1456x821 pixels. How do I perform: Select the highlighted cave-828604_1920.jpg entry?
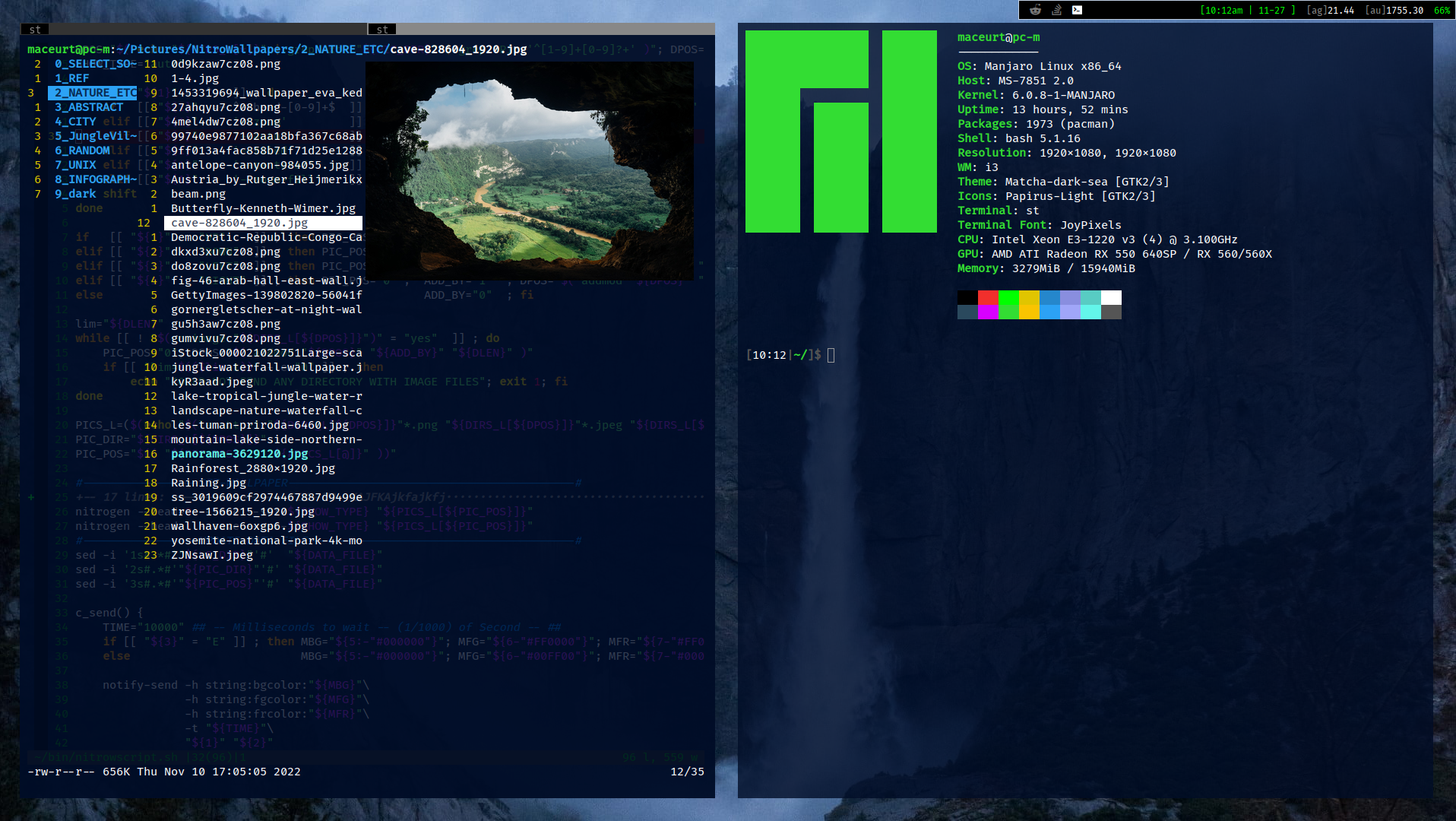coord(263,223)
